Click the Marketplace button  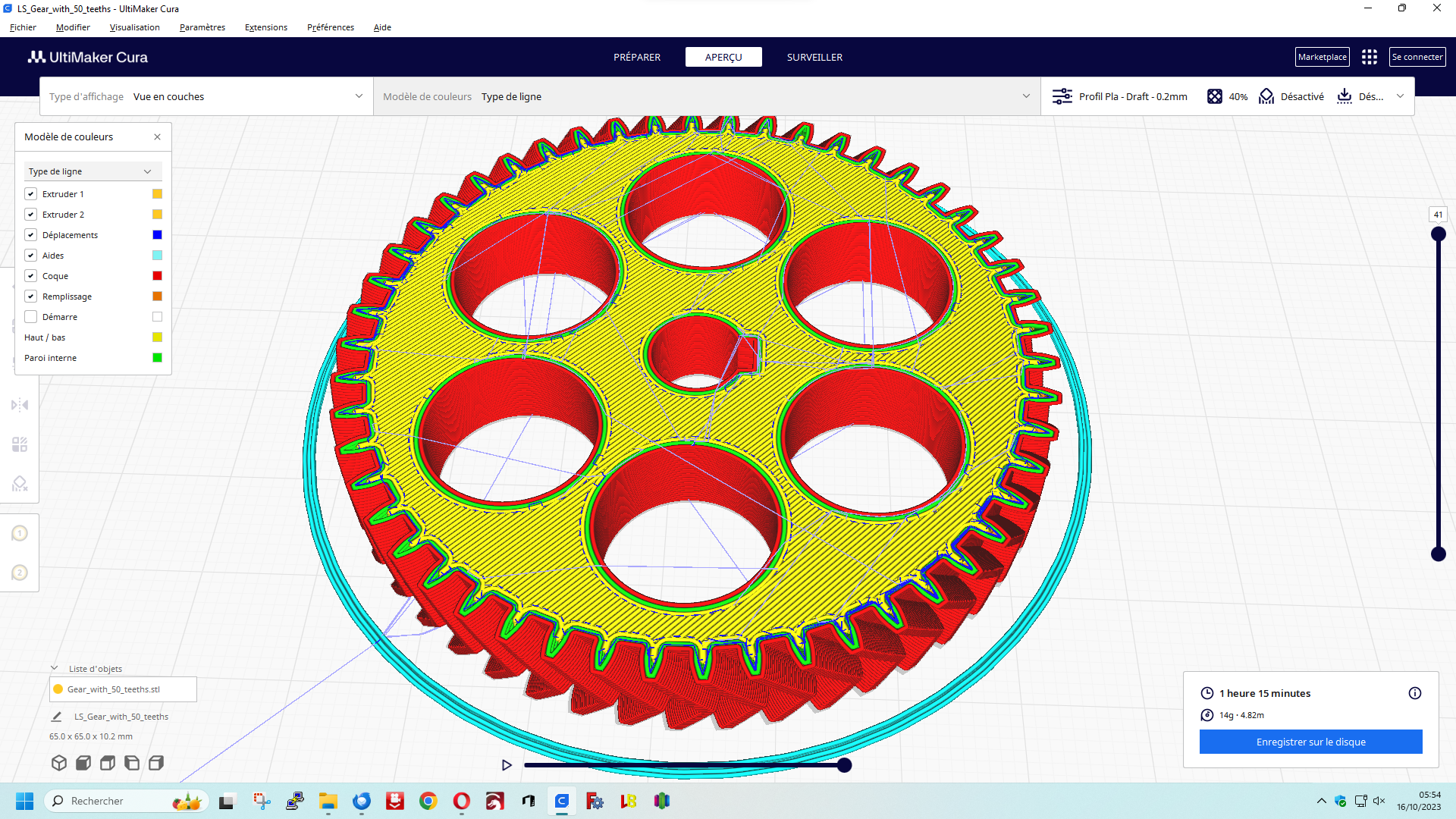tap(1322, 57)
